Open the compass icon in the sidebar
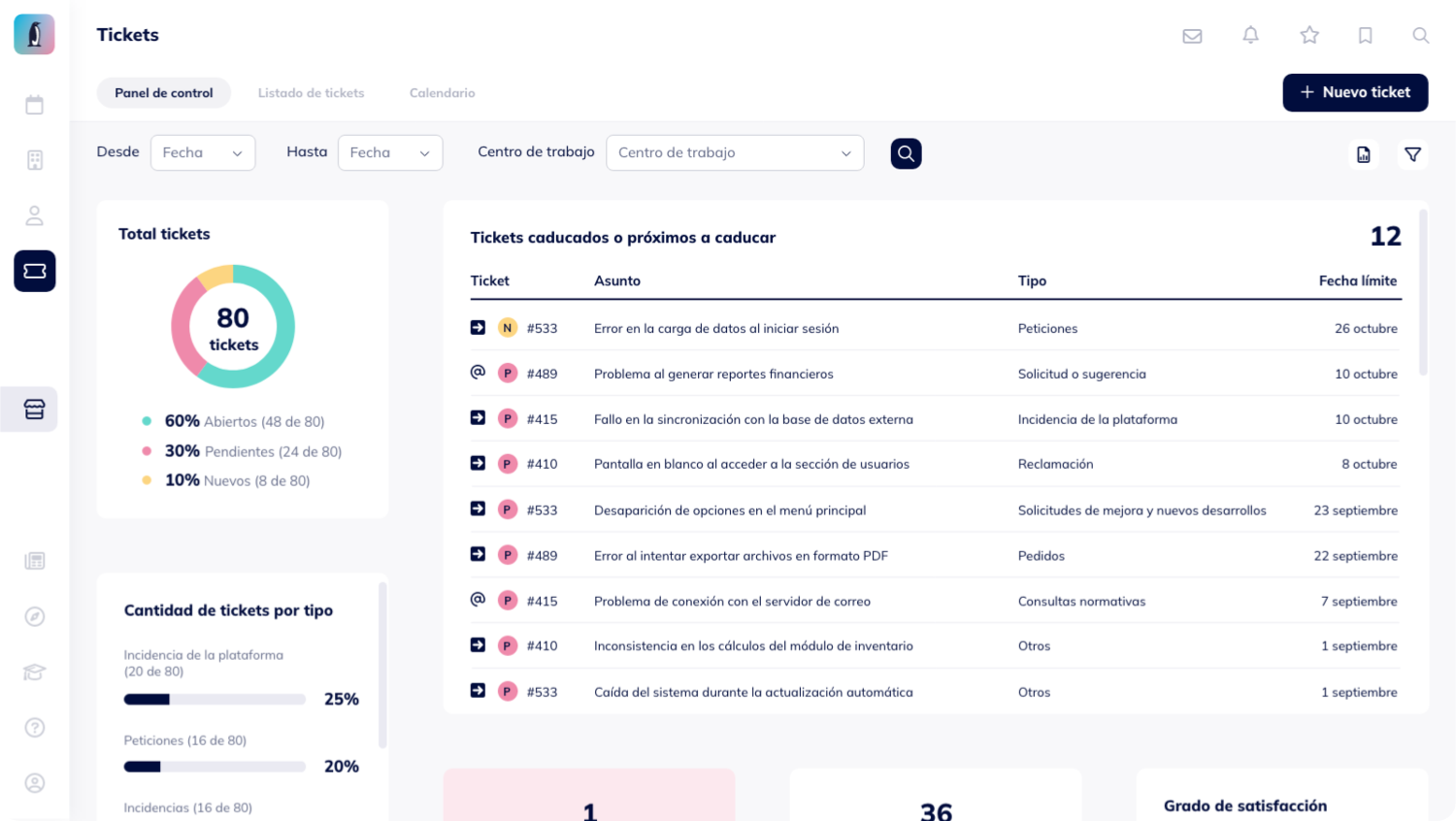This screenshot has height=821, width=1456. coord(35,616)
